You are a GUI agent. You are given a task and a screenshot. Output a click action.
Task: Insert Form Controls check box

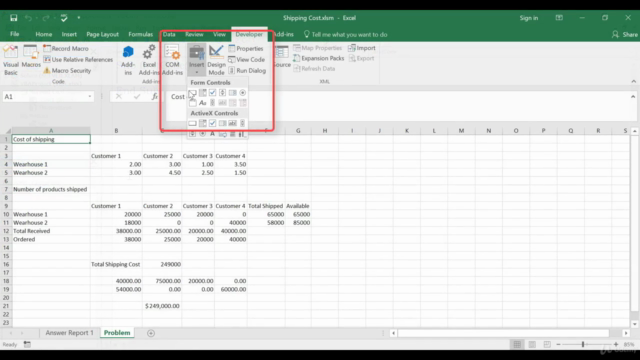pyautogui.click(x=212, y=93)
